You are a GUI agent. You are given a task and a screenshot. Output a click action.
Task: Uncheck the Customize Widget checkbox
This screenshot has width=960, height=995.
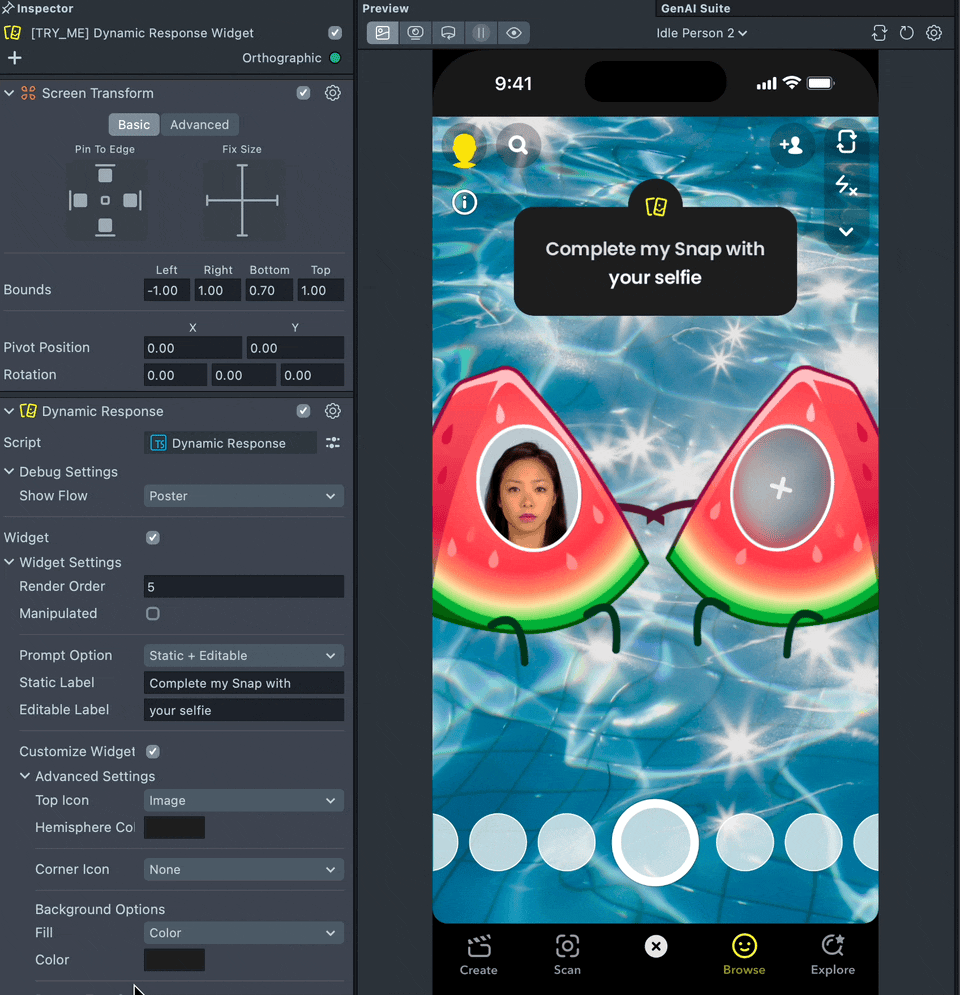pyautogui.click(x=153, y=751)
